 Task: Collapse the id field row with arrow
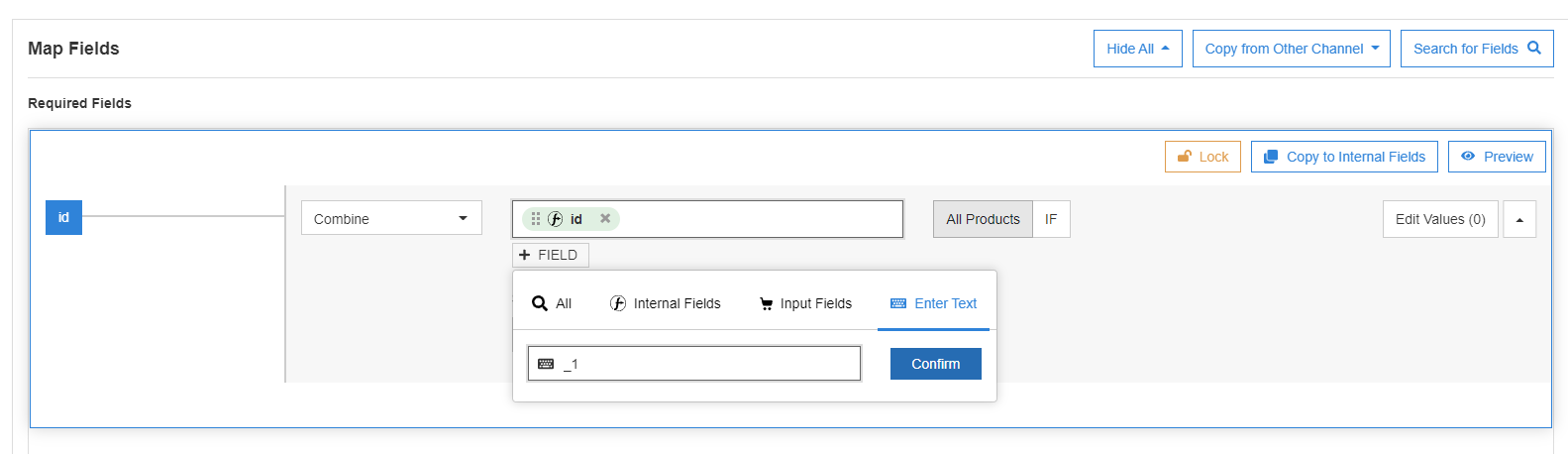coord(1519,220)
